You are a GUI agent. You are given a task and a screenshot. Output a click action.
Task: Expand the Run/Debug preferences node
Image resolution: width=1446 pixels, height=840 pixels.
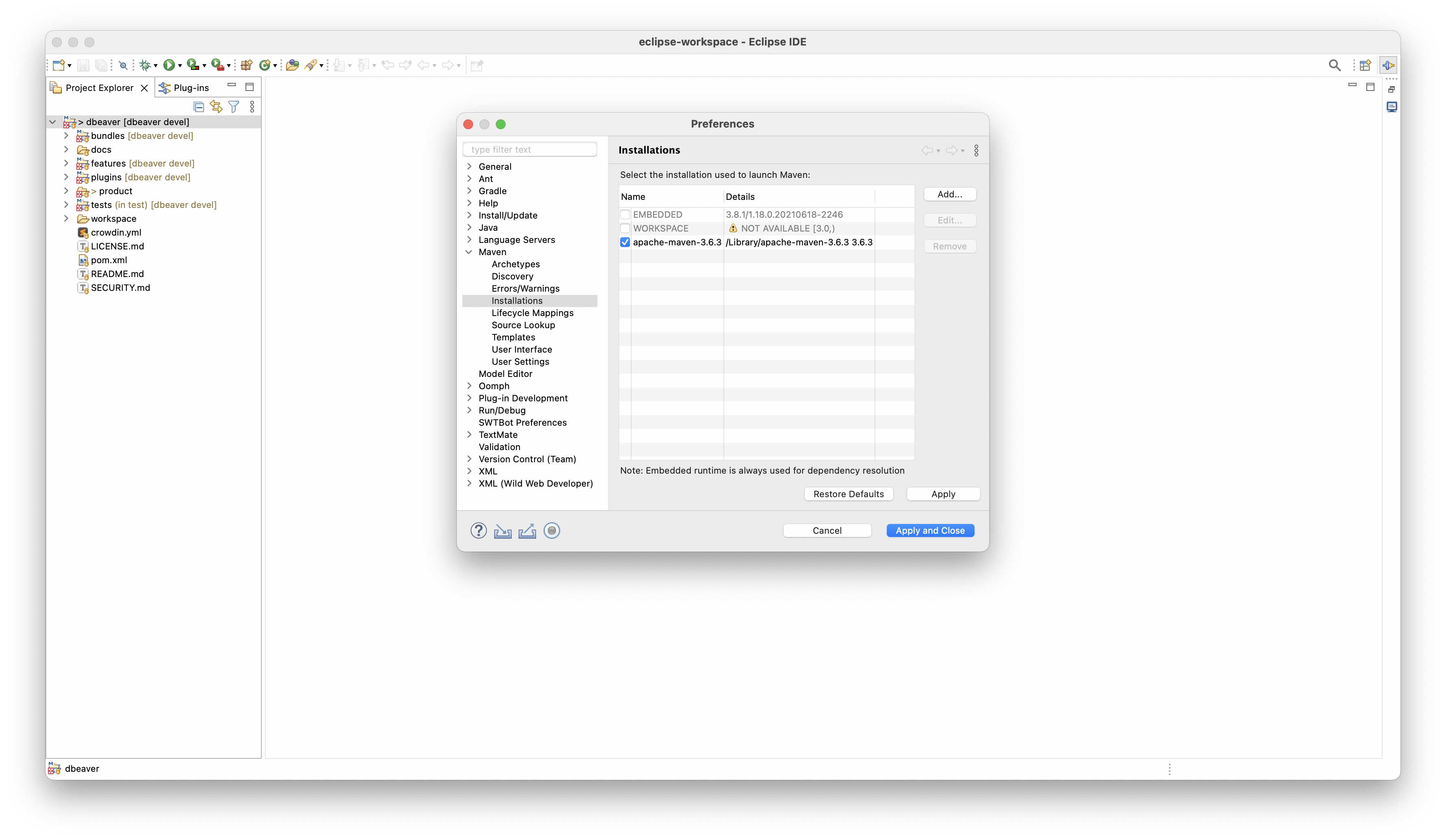tap(469, 411)
